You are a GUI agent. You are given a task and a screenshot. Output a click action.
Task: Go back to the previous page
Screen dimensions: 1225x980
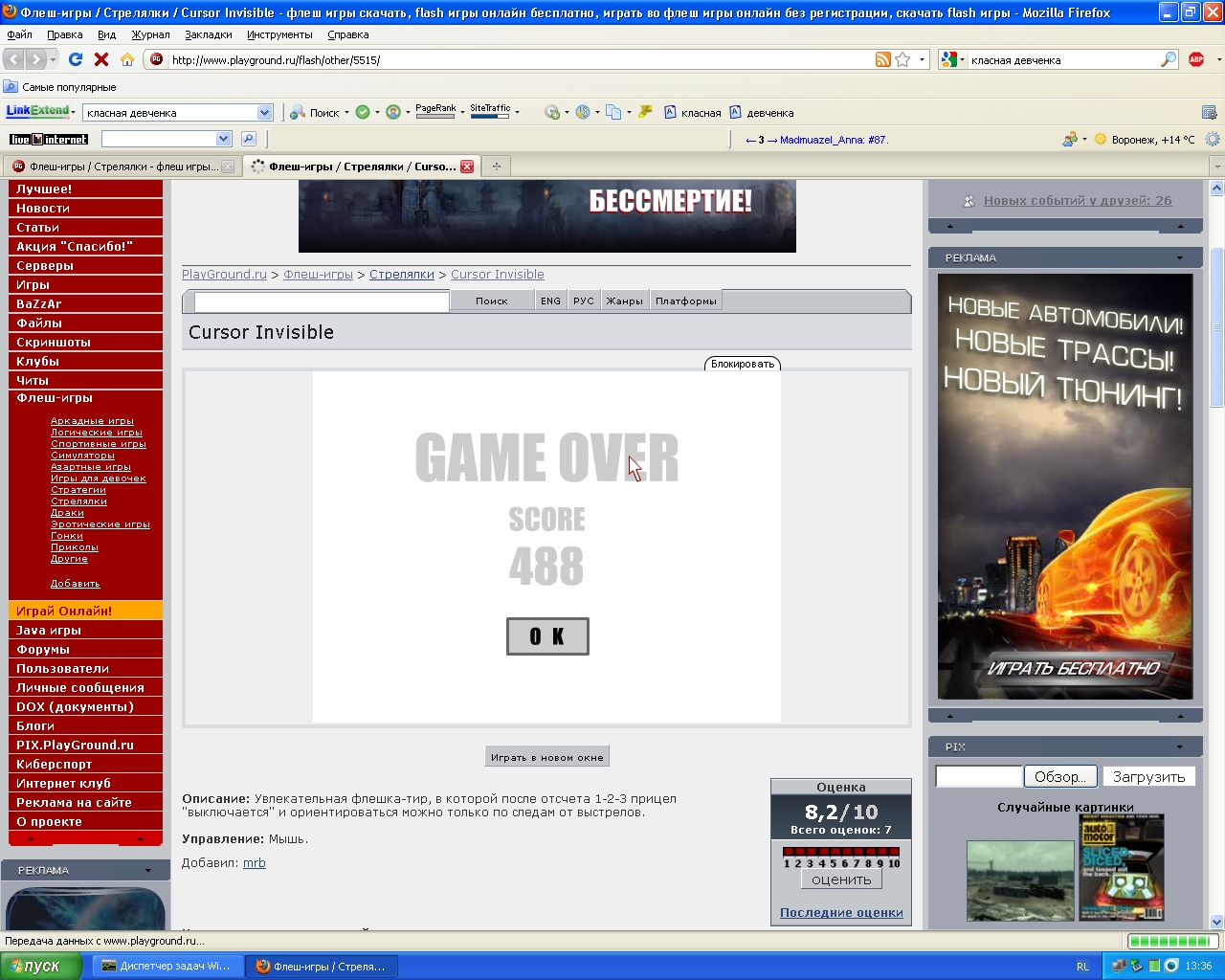tap(14, 59)
